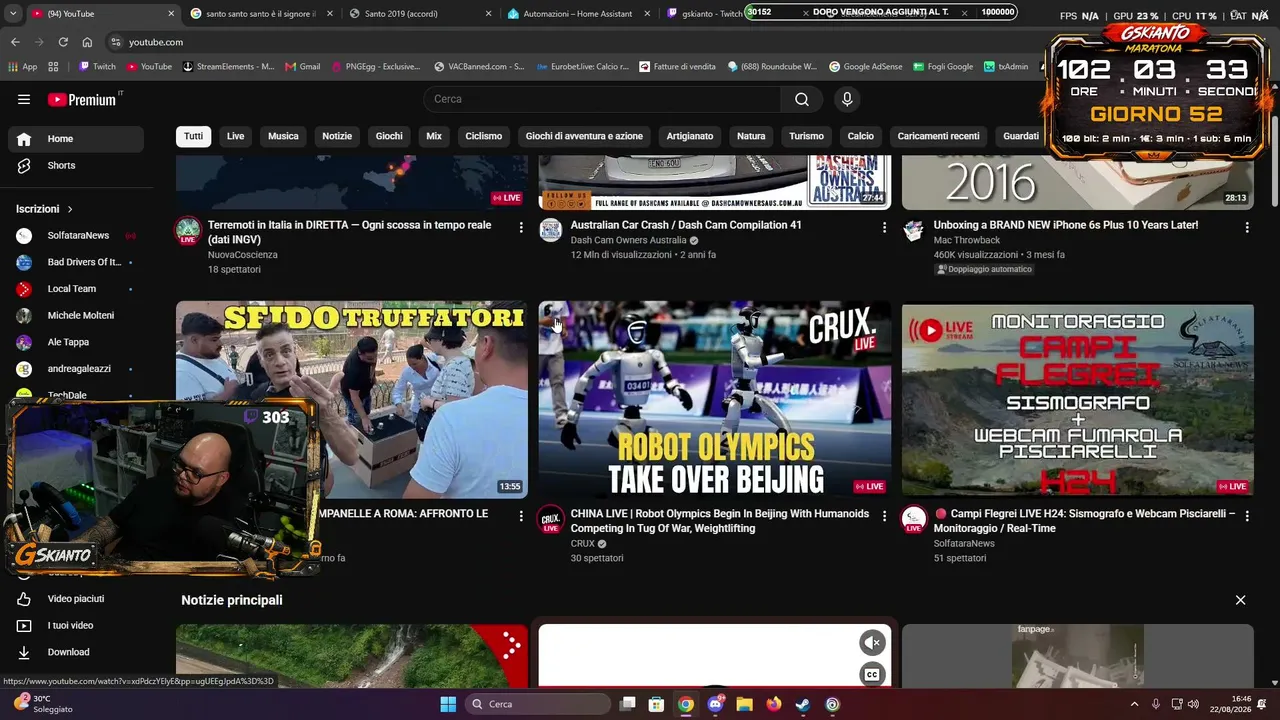
Task: Select the Musica filter chip
Action: pyautogui.click(x=283, y=136)
